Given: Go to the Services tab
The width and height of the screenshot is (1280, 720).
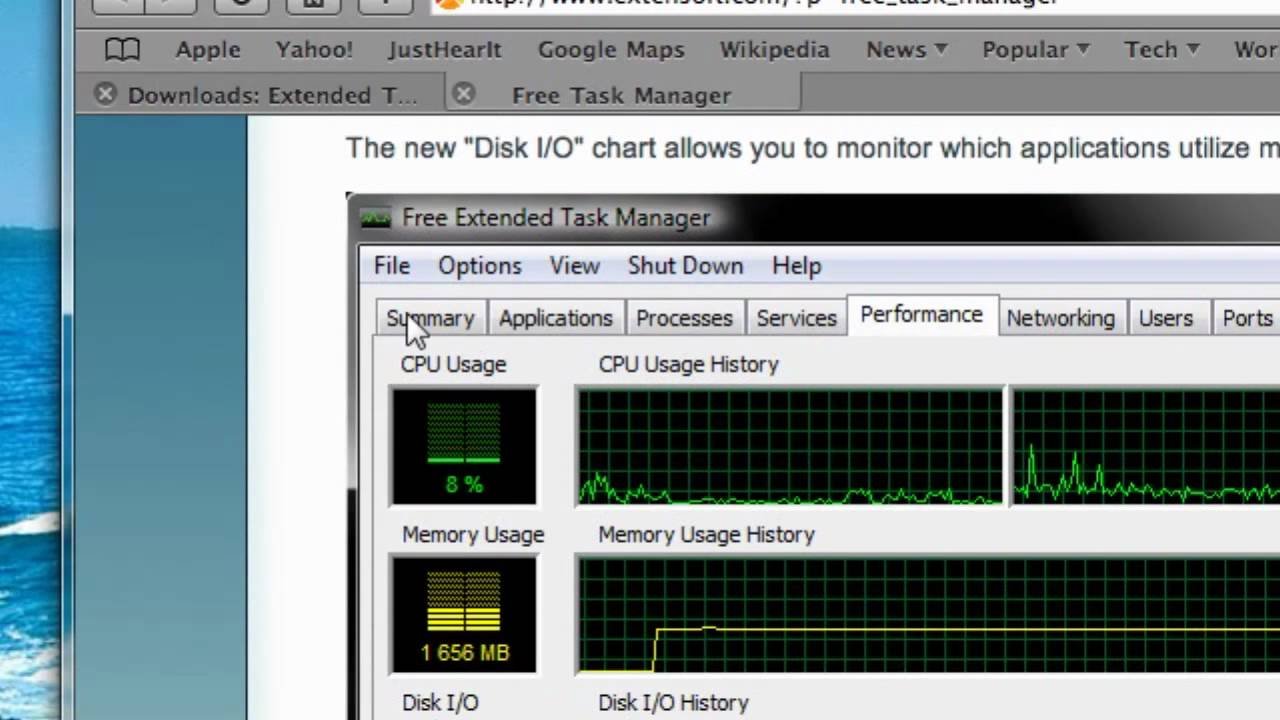Looking at the screenshot, I should tap(796, 318).
